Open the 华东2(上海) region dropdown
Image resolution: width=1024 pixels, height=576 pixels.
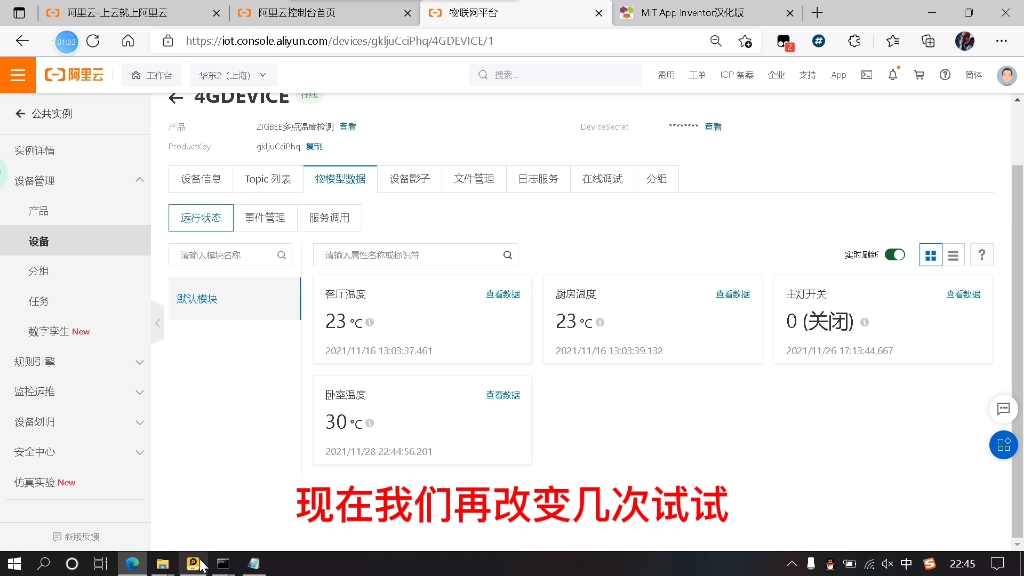[232, 74]
